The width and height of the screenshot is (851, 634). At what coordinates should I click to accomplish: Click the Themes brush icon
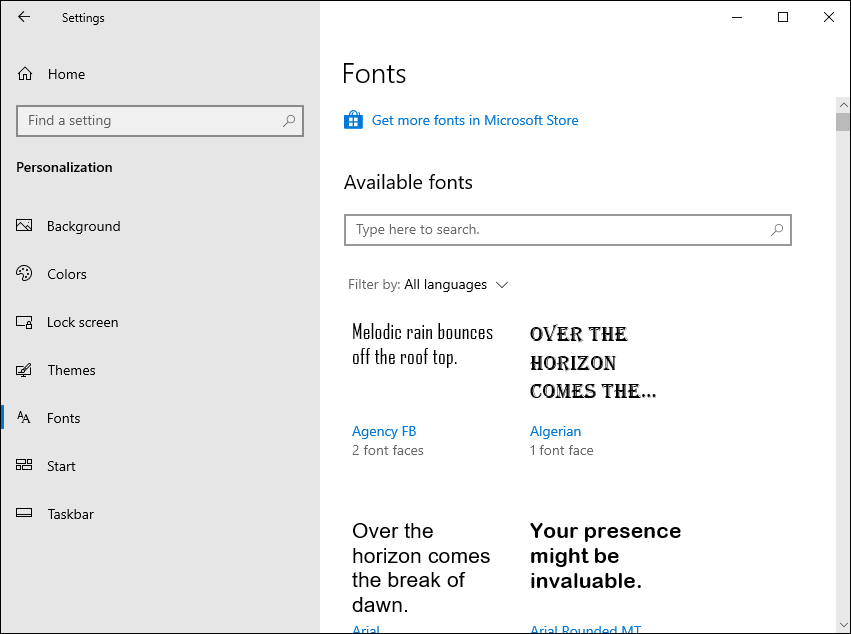pyautogui.click(x=25, y=370)
